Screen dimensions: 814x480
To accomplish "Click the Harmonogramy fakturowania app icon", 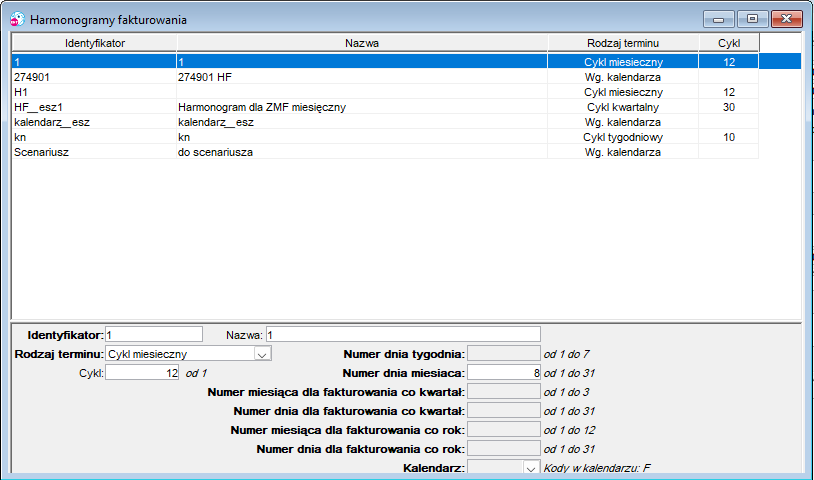I will [x=17, y=20].
